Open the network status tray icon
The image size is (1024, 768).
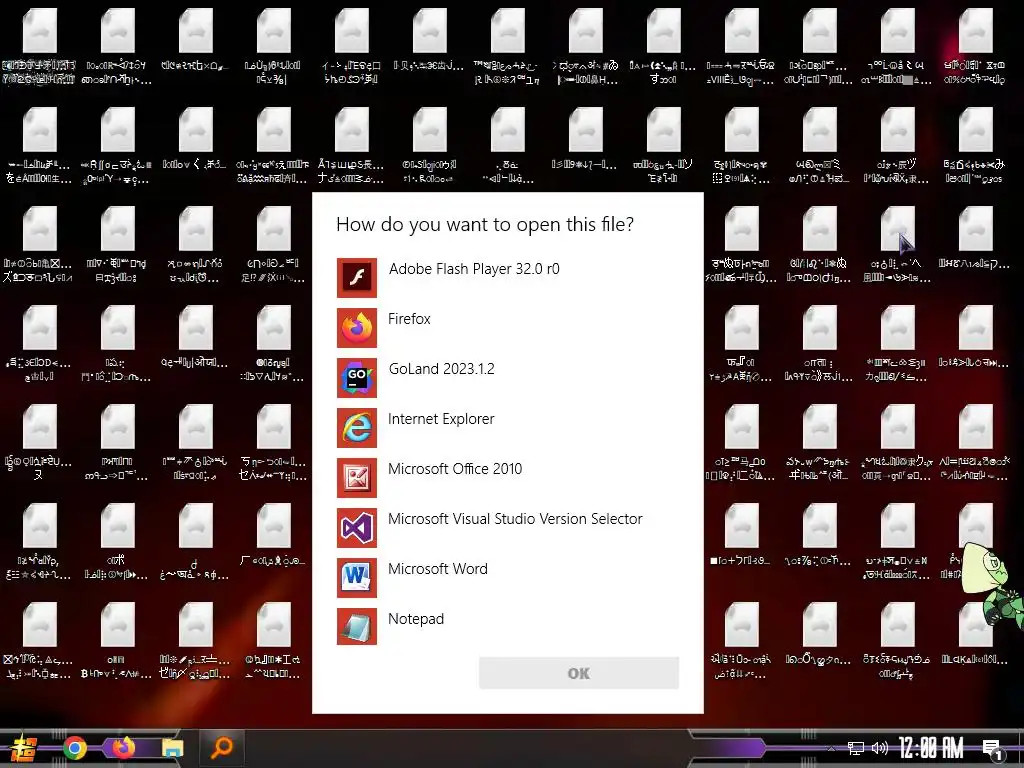click(855, 748)
